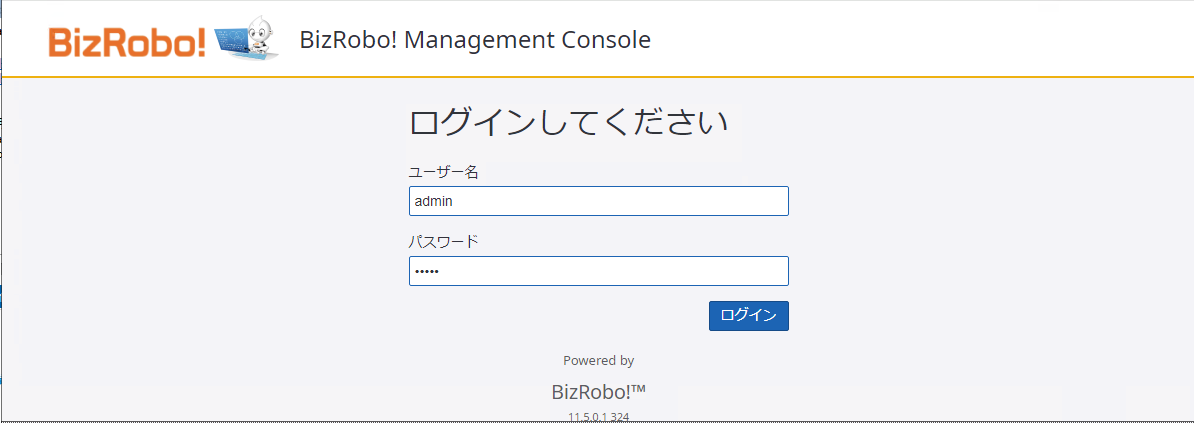
Task: Focus the パスワード password field
Action: click(599, 271)
